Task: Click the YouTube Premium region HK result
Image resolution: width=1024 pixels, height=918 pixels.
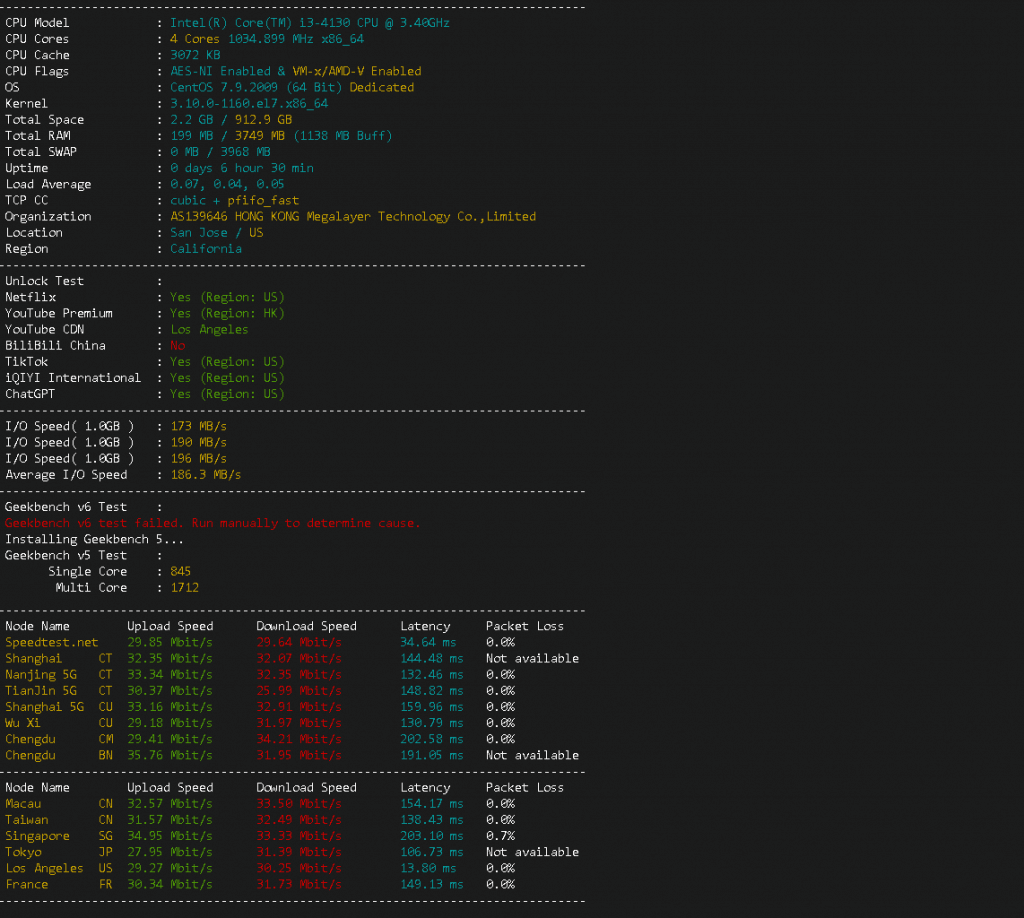Action: (227, 314)
